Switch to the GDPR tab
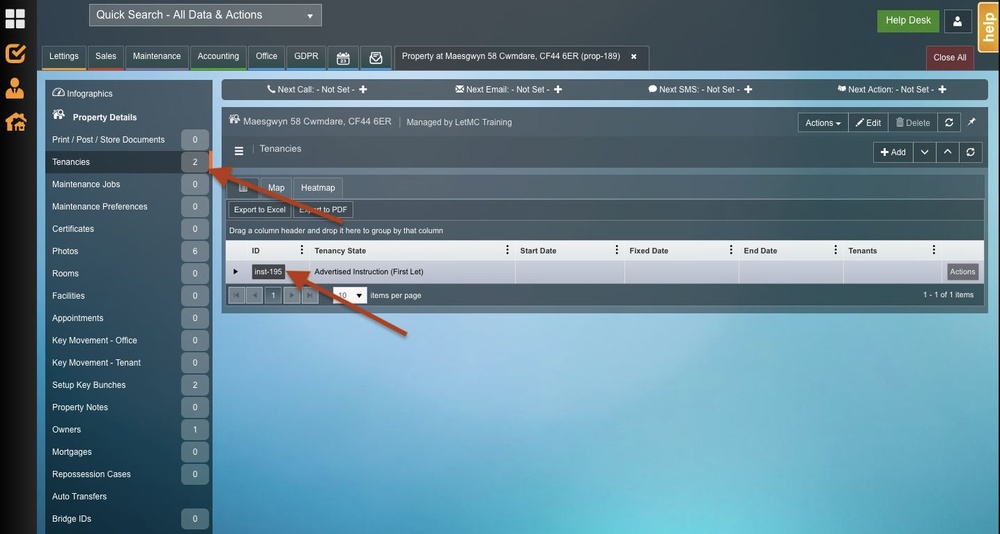Image resolution: width=1000 pixels, height=534 pixels. 306,57
